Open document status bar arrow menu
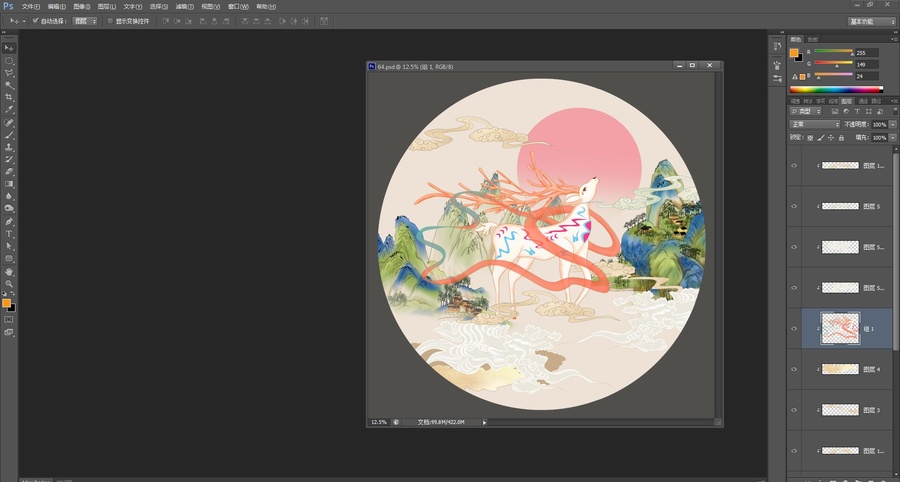The width and height of the screenshot is (900, 482). (x=484, y=422)
